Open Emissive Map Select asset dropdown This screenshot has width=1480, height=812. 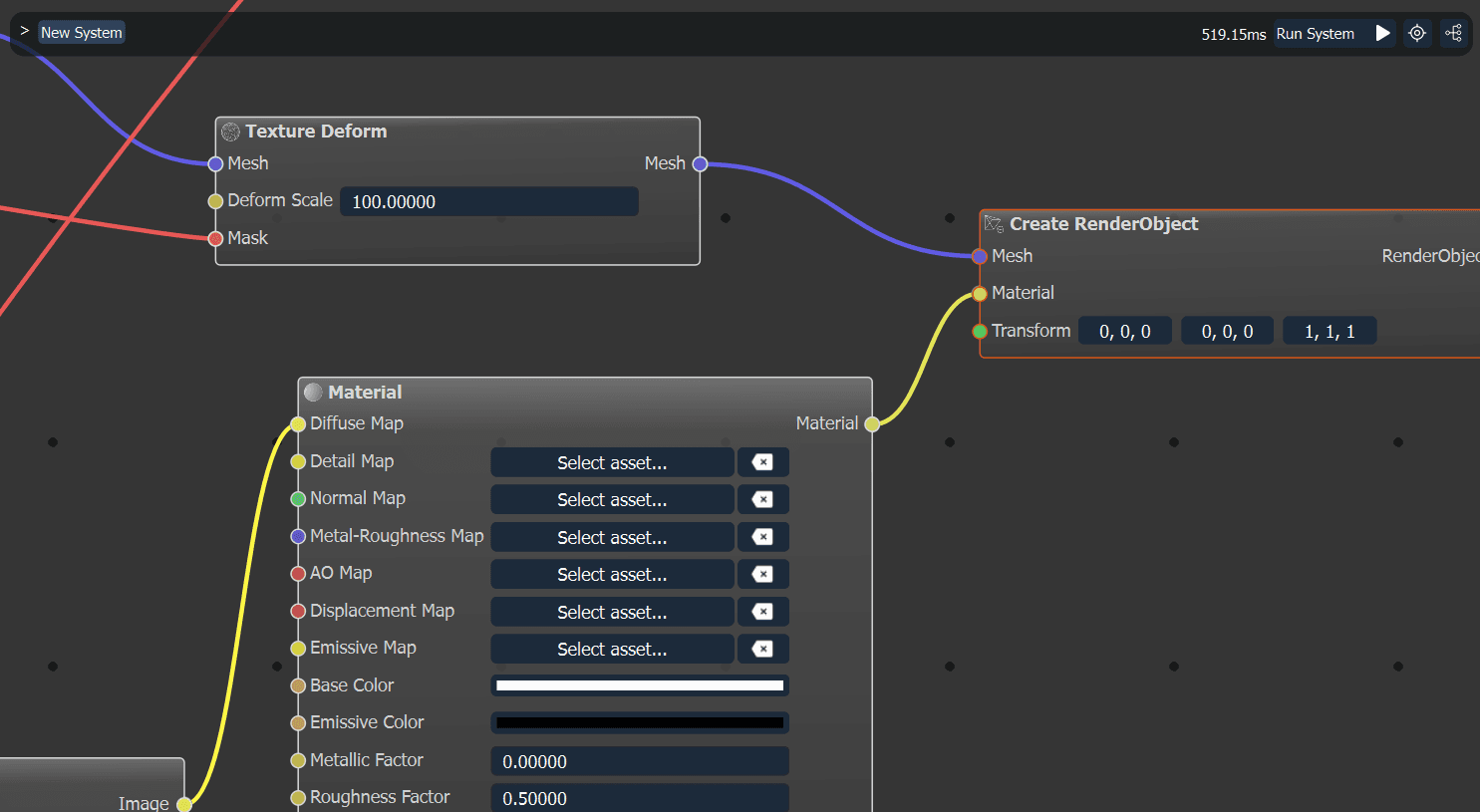(x=612, y=649)
